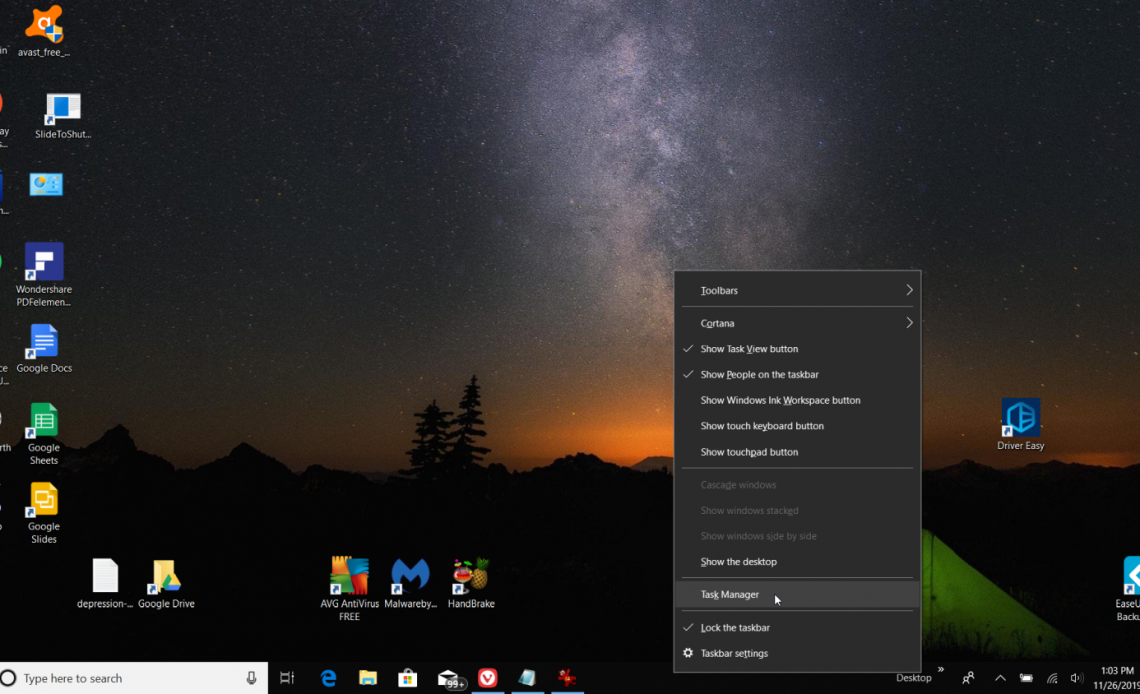Click the Task View taskbar button
Viewport: 1140px width, 694px height.
tap(287, 678)
